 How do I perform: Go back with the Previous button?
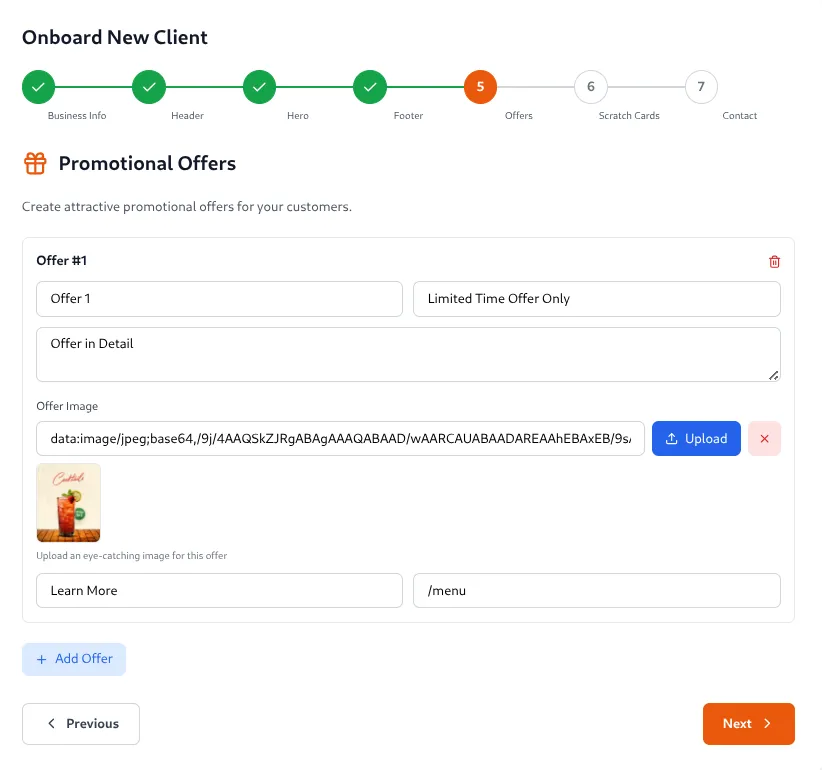(81, 724)
